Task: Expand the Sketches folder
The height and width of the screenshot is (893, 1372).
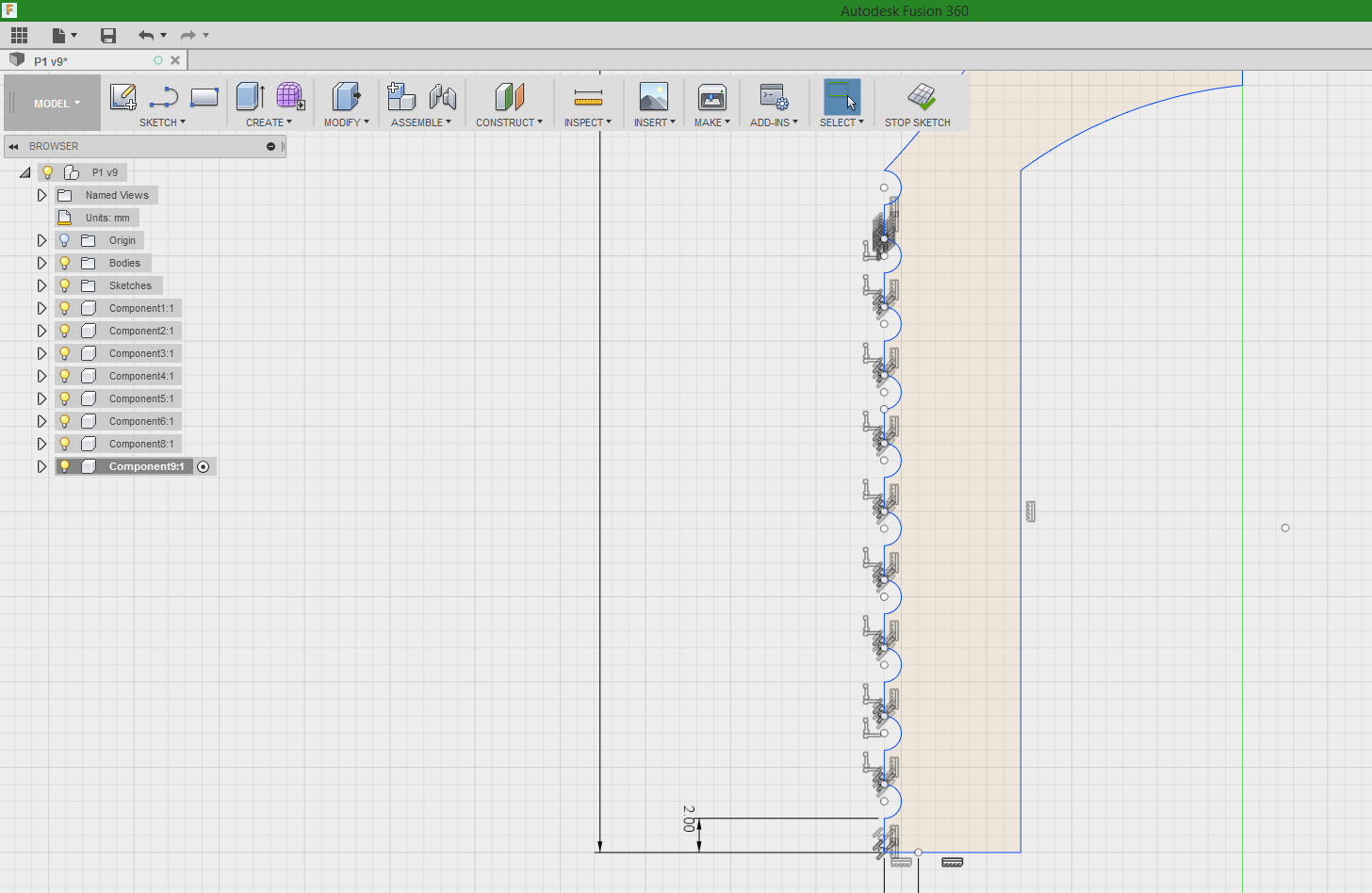Action: pyautogui.click(x=41, y=285)
